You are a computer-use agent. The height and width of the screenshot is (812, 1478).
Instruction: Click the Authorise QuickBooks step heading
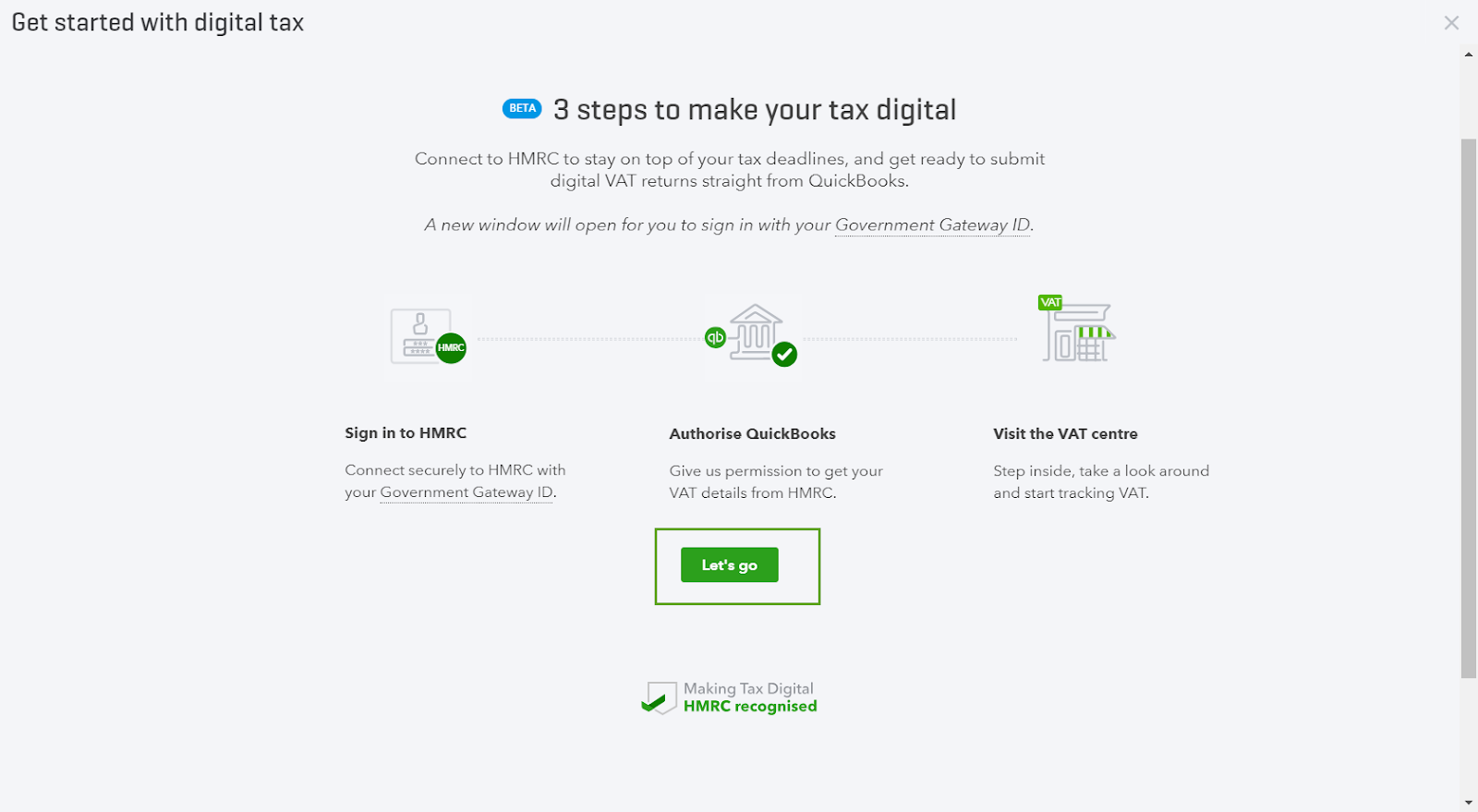pyautogui.click(x=752, y=433)
